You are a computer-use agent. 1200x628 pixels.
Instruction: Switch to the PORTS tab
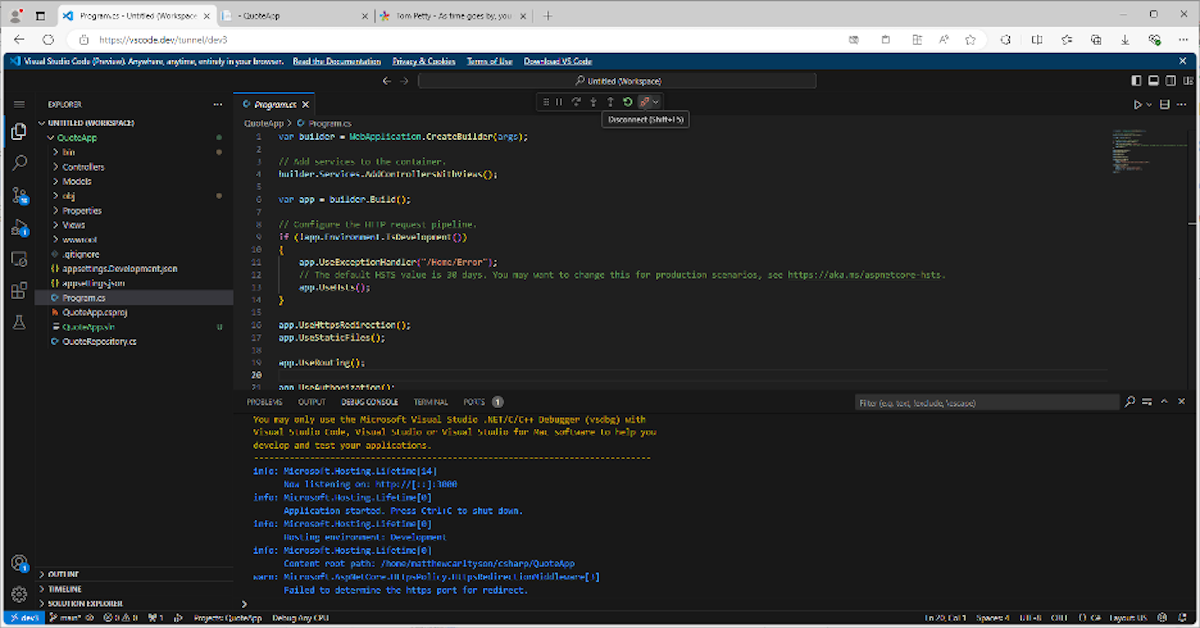tap(473, 401)
